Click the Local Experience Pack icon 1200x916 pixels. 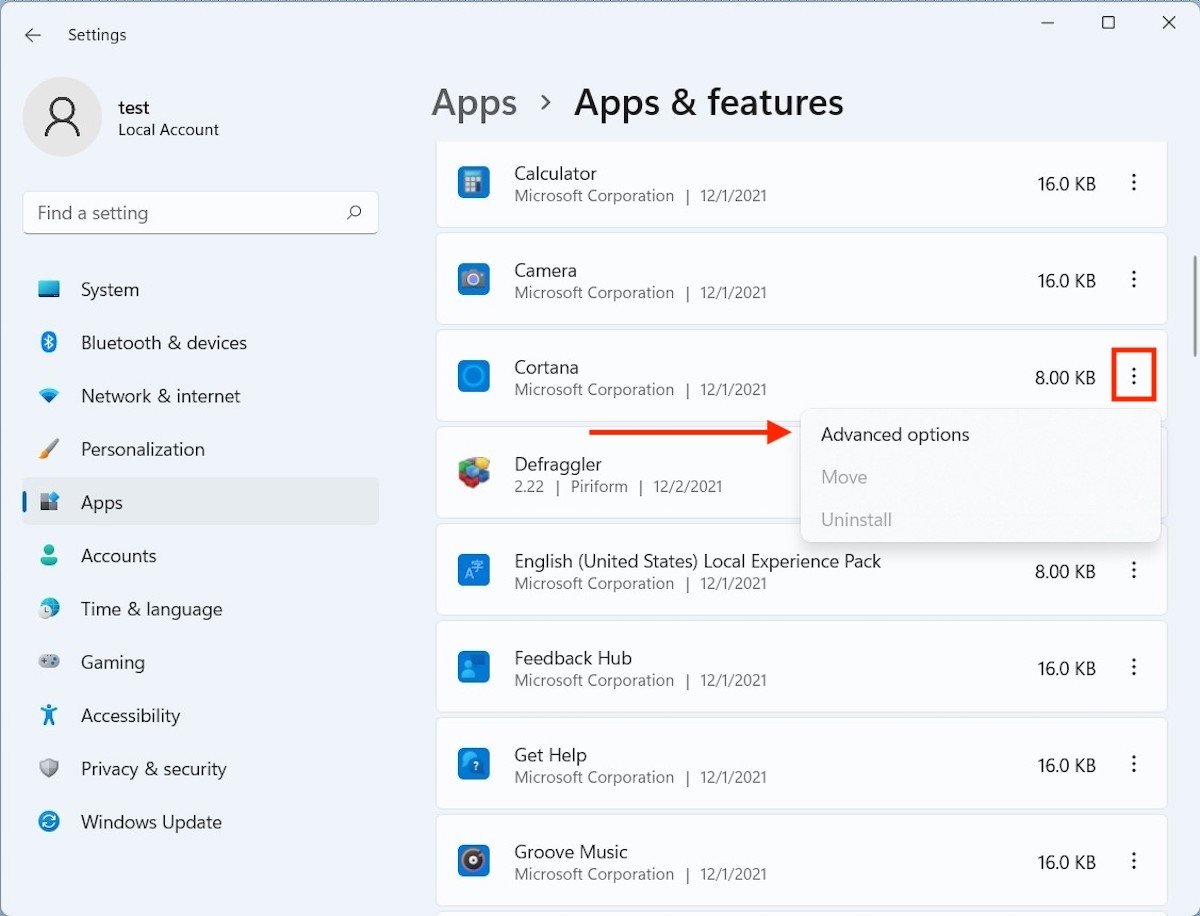click(x=473, y=571)
